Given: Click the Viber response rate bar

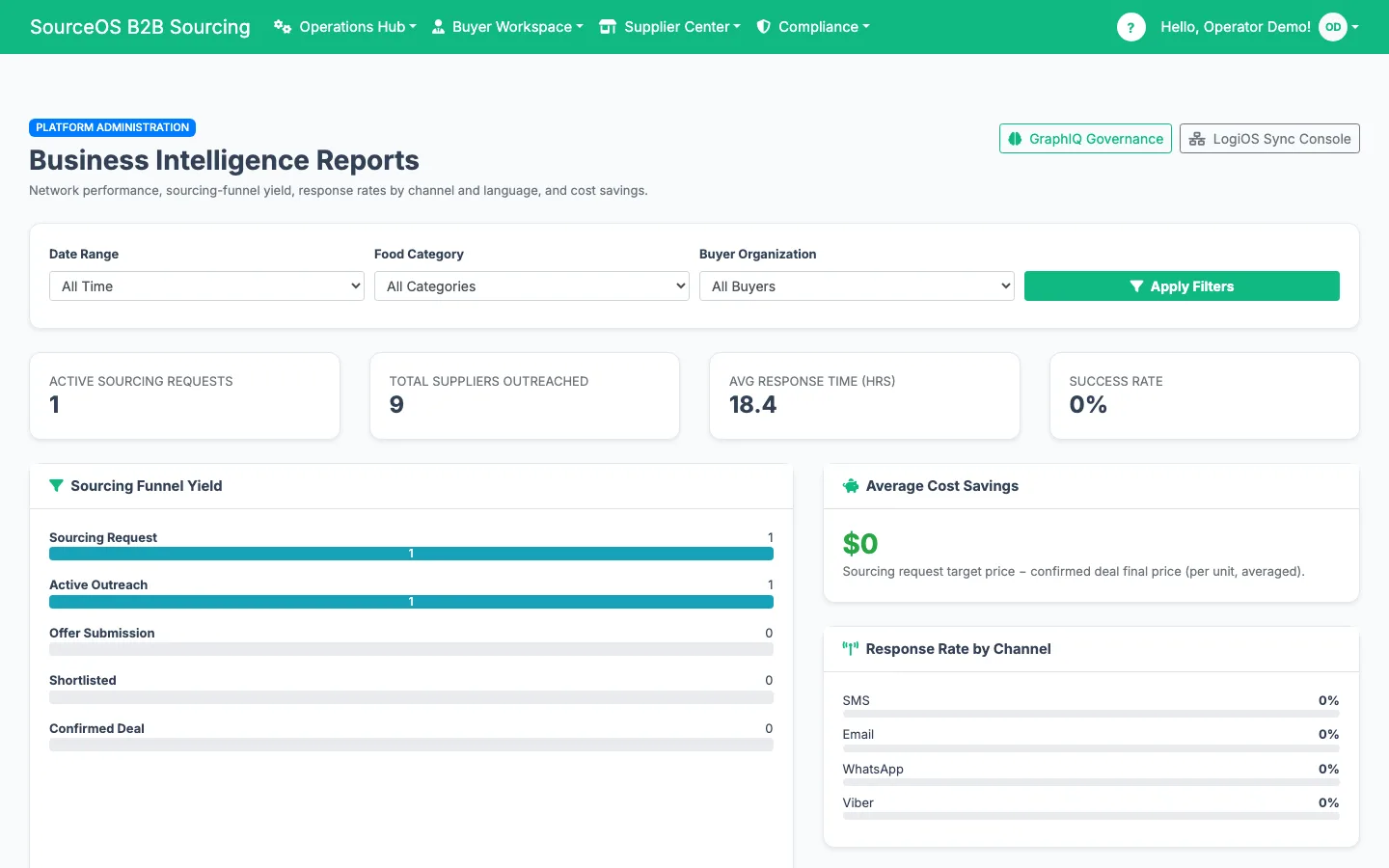Looking at the screenshot, I should pos(1091,816).
